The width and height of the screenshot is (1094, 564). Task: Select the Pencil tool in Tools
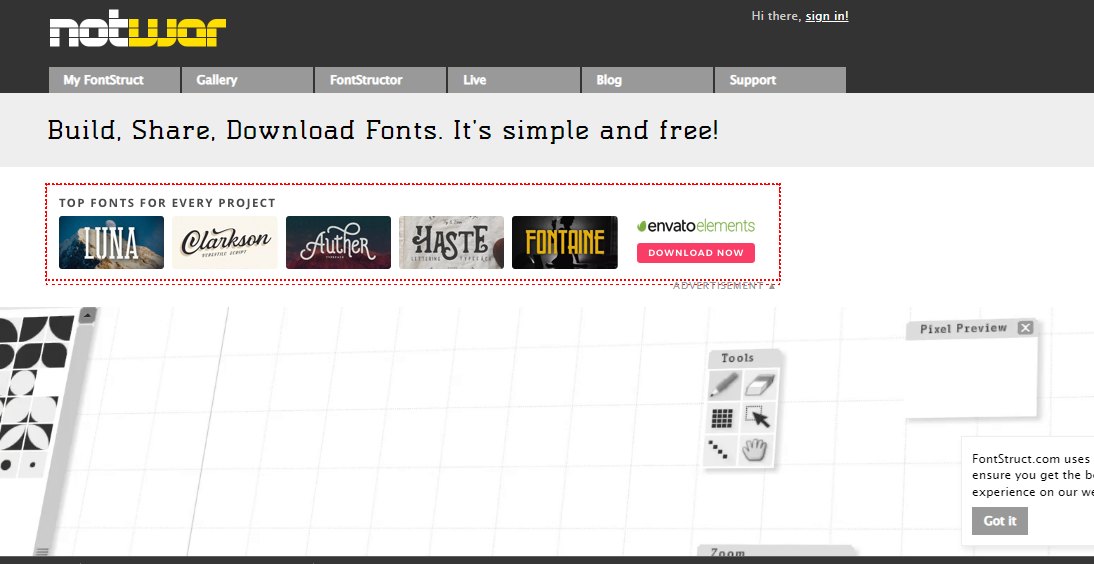[x=725, y=385]
